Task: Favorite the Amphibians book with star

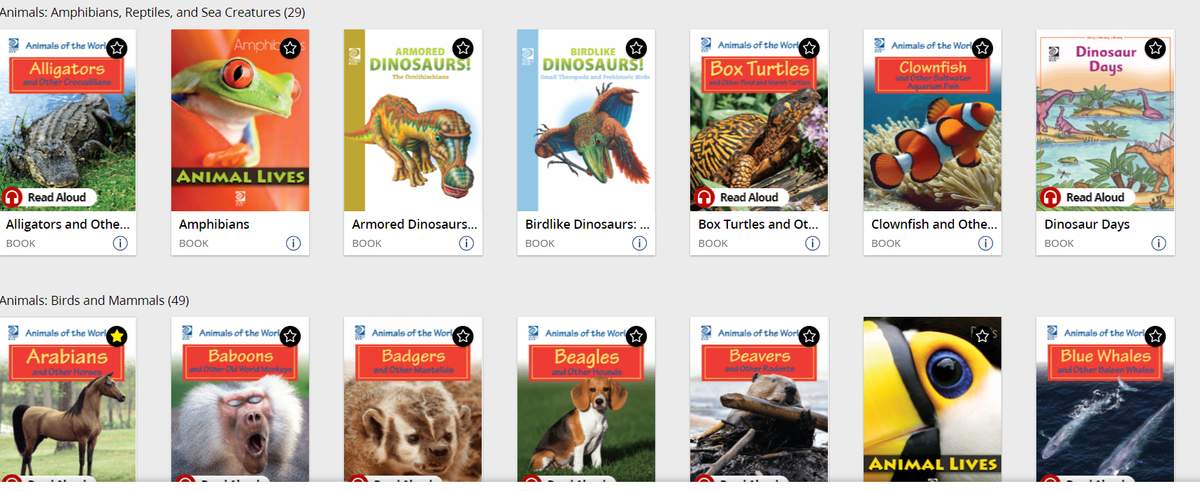Action: pos(290,47)
